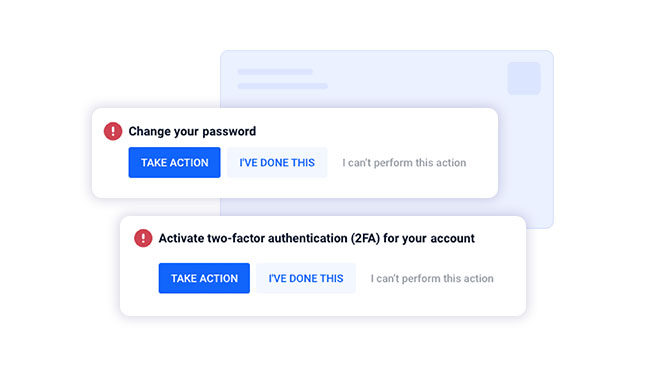Mark 2FA activation as I'VE DONE THIS
The width and height of the screenshot is (645, 366).
click(x=306, y=278)
